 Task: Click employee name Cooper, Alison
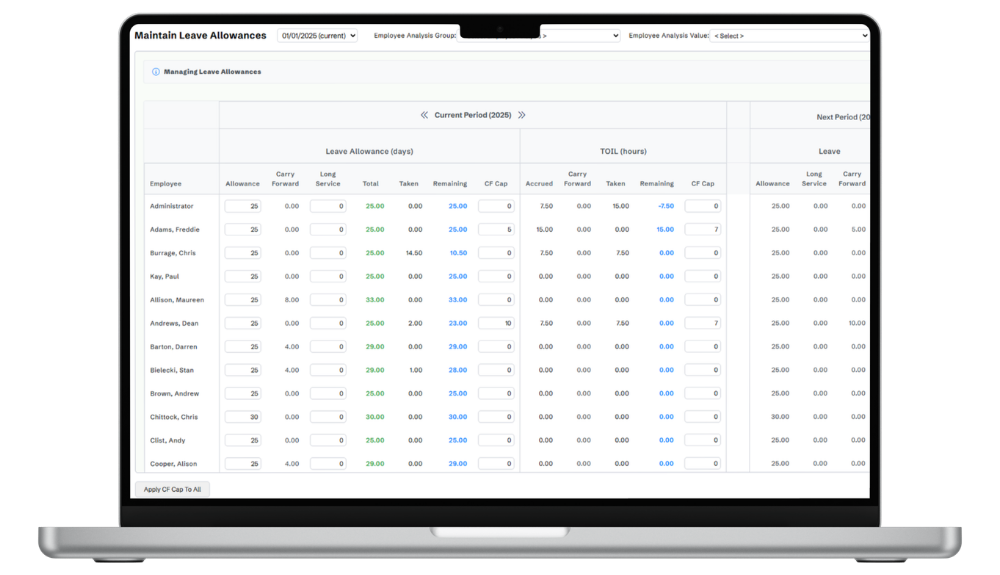pyautogui.click(x=173, y=464)
